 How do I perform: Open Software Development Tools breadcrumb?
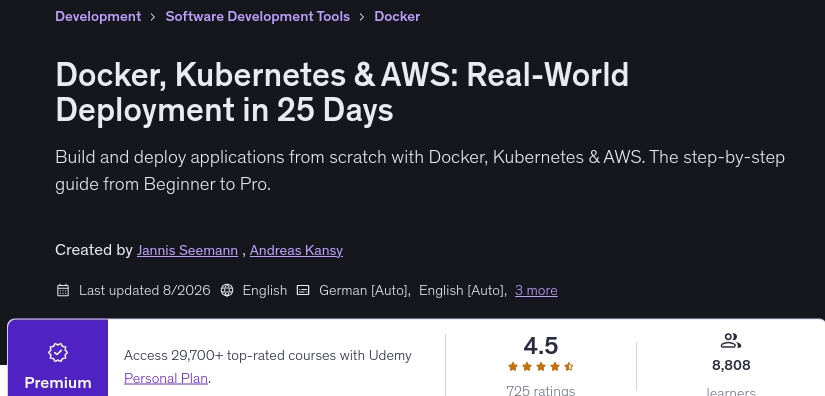[257, 16]
